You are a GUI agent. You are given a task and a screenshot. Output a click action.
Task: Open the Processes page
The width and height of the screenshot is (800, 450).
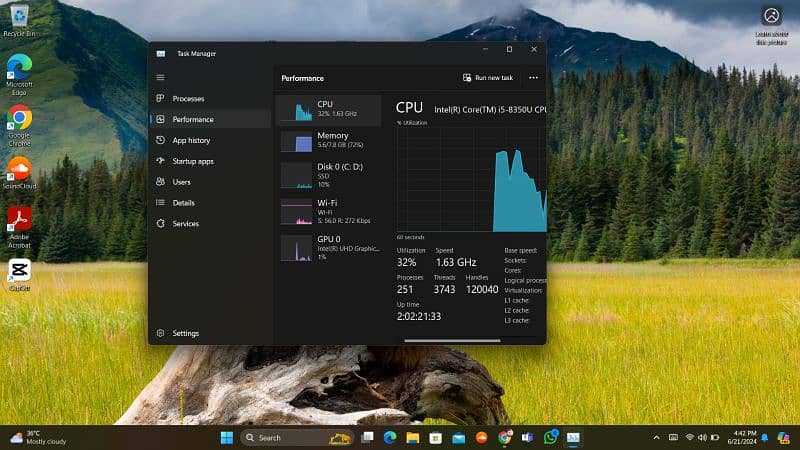click(187, 99)
